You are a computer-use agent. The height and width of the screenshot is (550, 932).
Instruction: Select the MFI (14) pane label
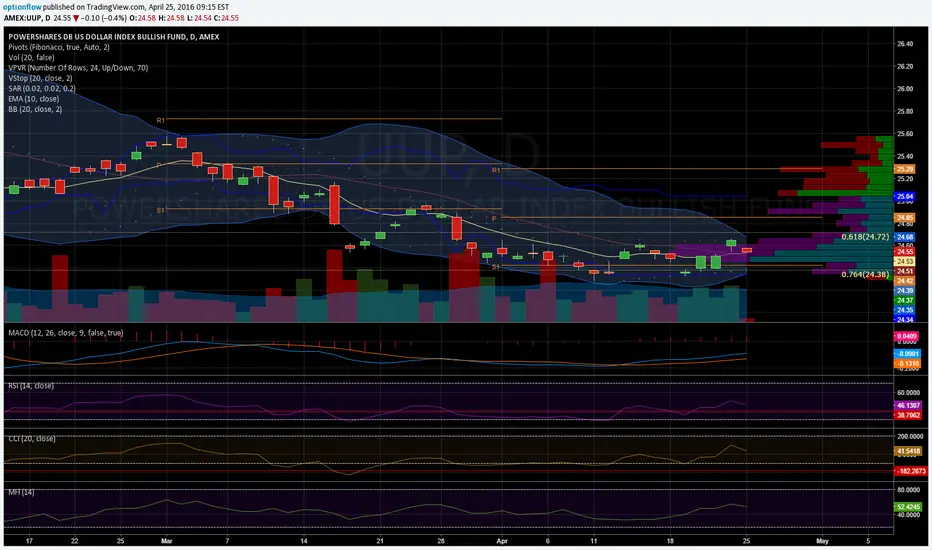coord(21,492)
